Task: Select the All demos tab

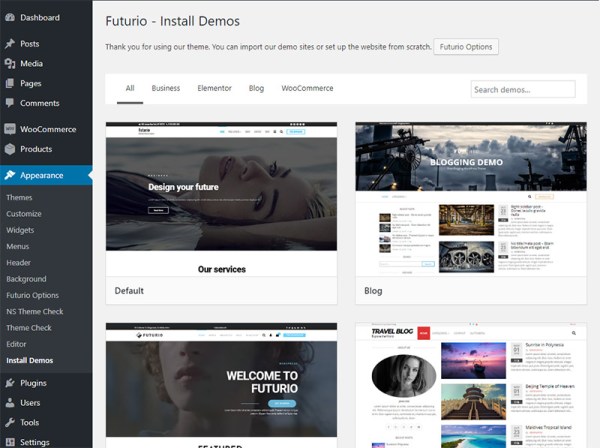Action: tap(130, 88)
